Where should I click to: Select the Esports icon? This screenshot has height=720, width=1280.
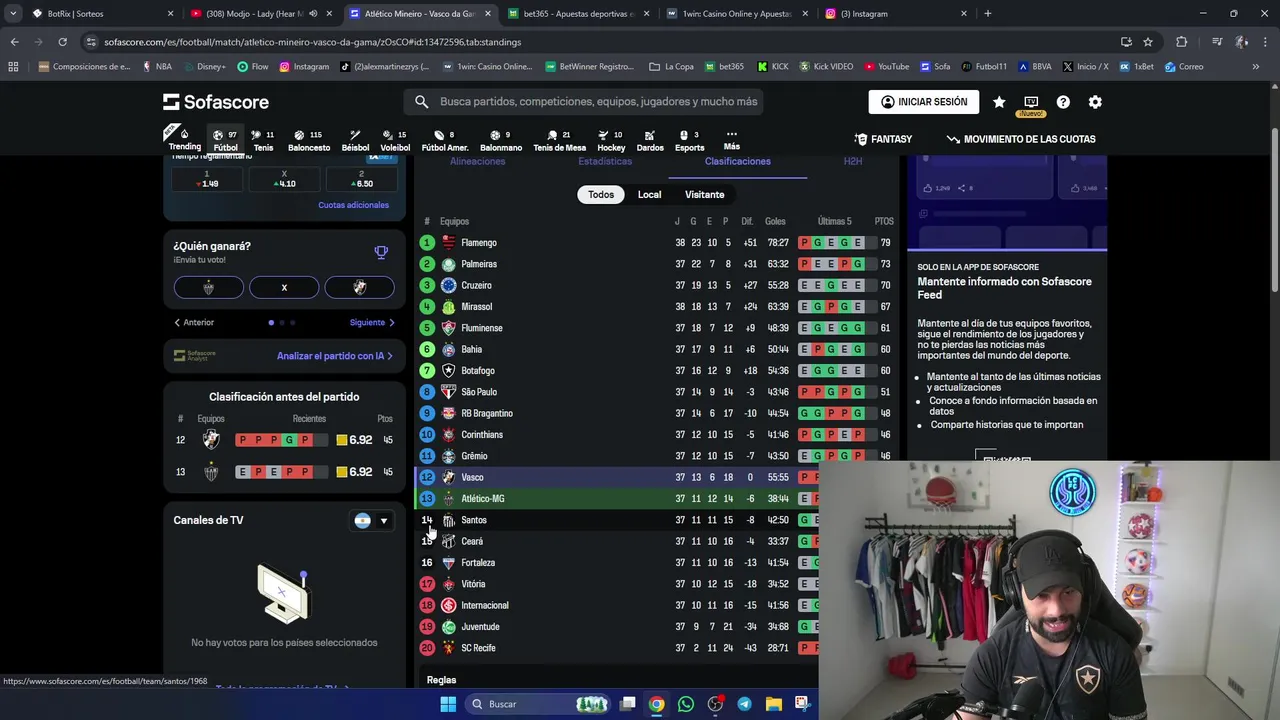[689, 140]
